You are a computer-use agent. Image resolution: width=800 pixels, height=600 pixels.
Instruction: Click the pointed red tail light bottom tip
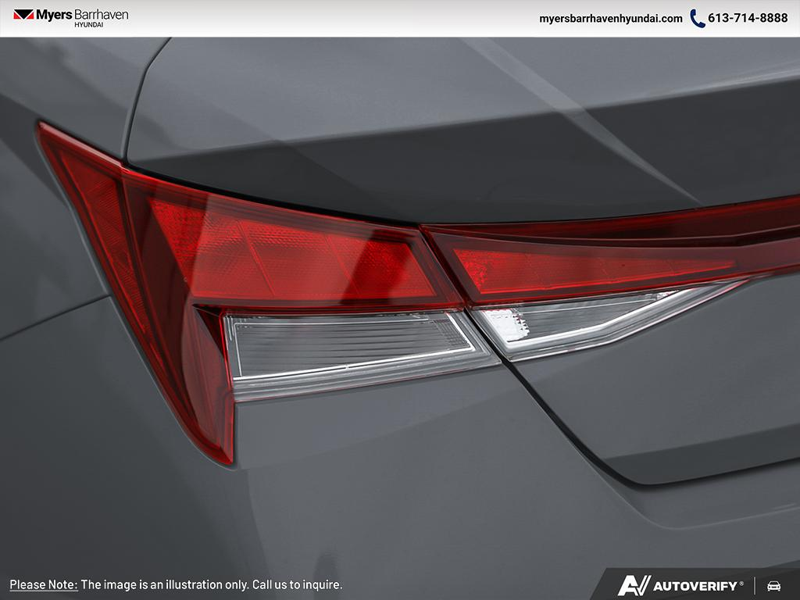pos(222,450)
